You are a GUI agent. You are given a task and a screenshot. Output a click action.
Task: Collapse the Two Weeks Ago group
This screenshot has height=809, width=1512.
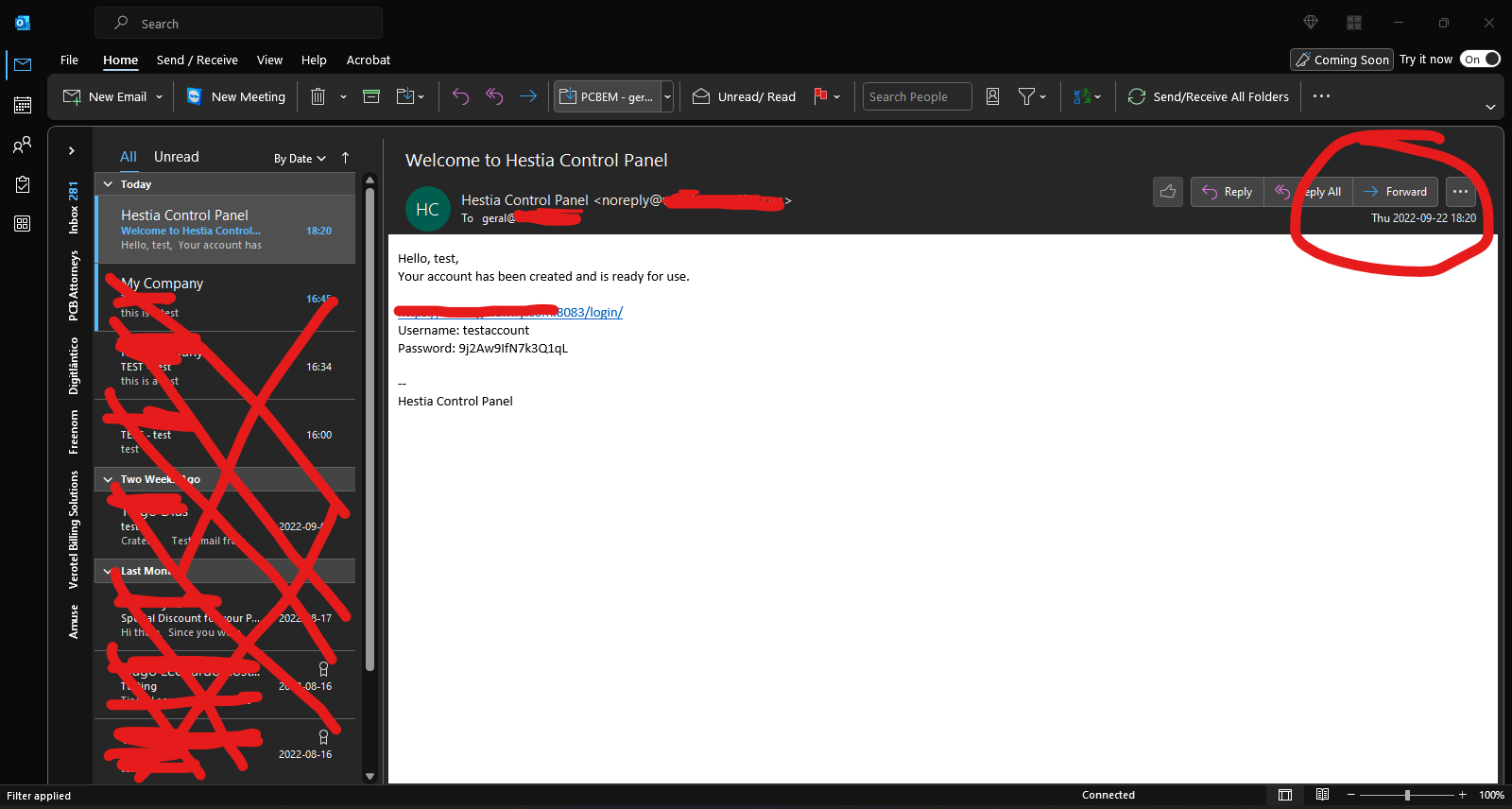click(x=108, y=479)
